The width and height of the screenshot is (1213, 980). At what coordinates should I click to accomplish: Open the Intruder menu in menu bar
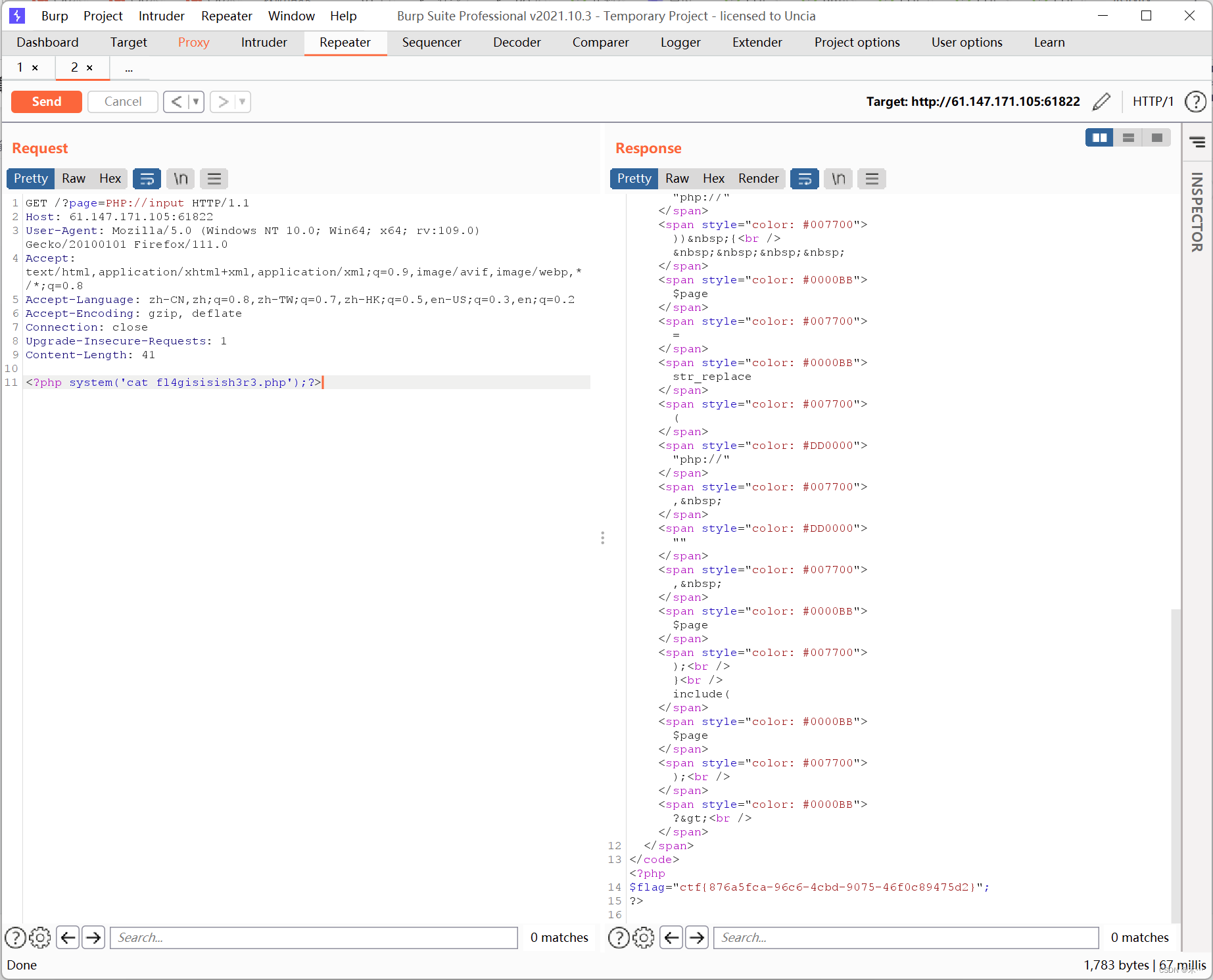[162, 16]
